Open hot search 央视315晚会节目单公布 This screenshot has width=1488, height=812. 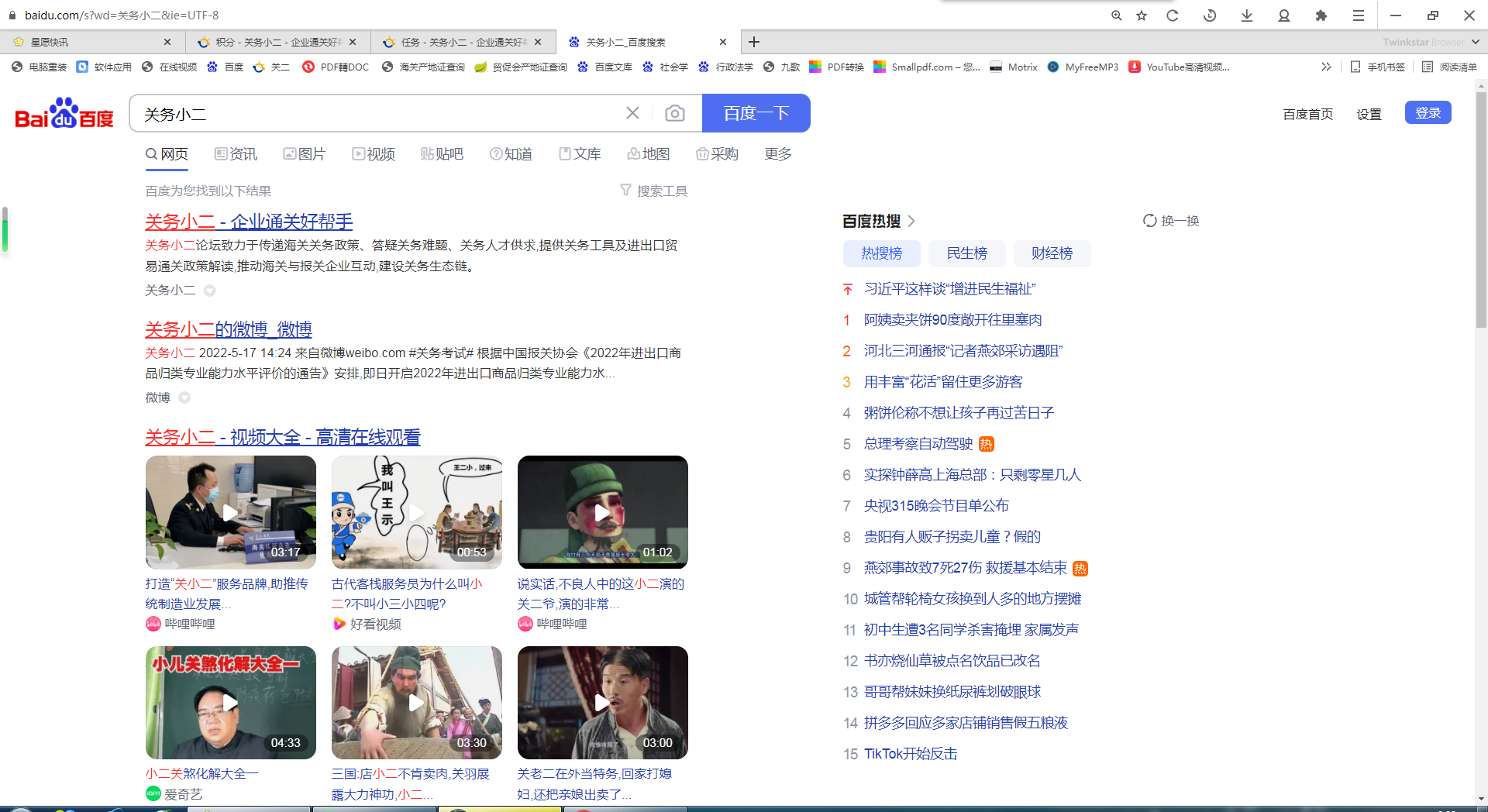pyautogui.click(x=936, y=506)
